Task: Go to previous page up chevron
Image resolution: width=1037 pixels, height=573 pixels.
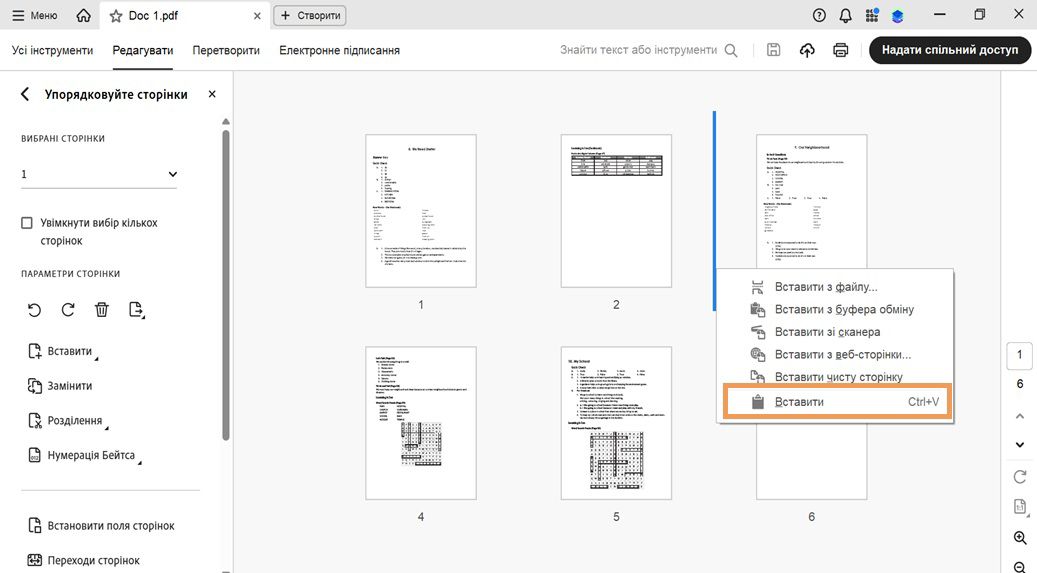Action: tap(1020, 416)
